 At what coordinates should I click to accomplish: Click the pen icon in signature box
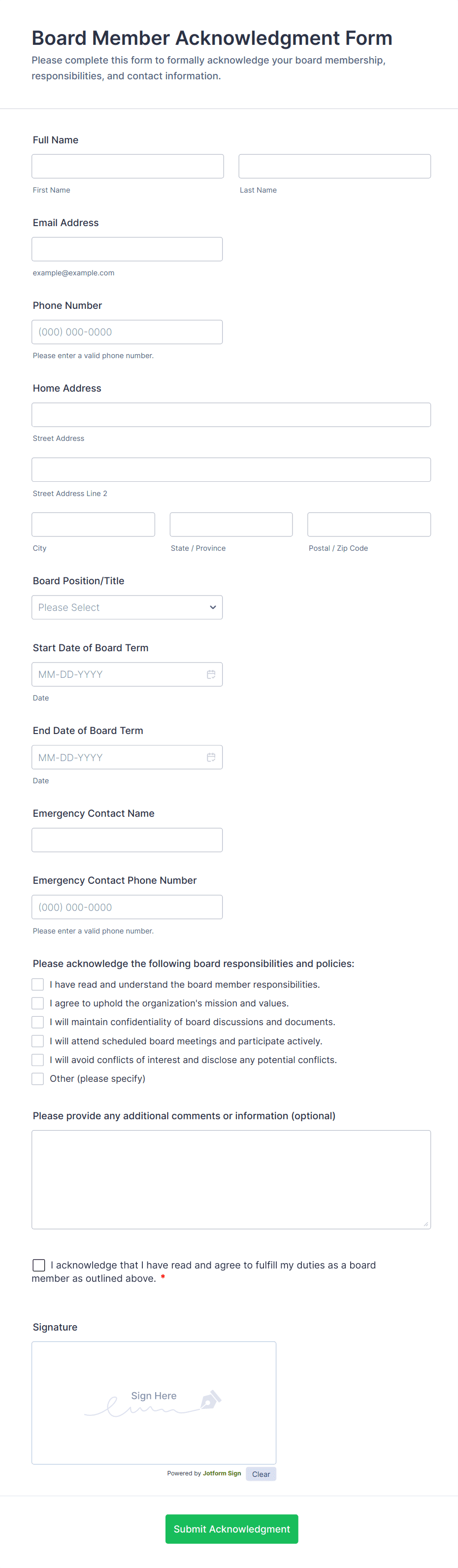[210, 1400]
